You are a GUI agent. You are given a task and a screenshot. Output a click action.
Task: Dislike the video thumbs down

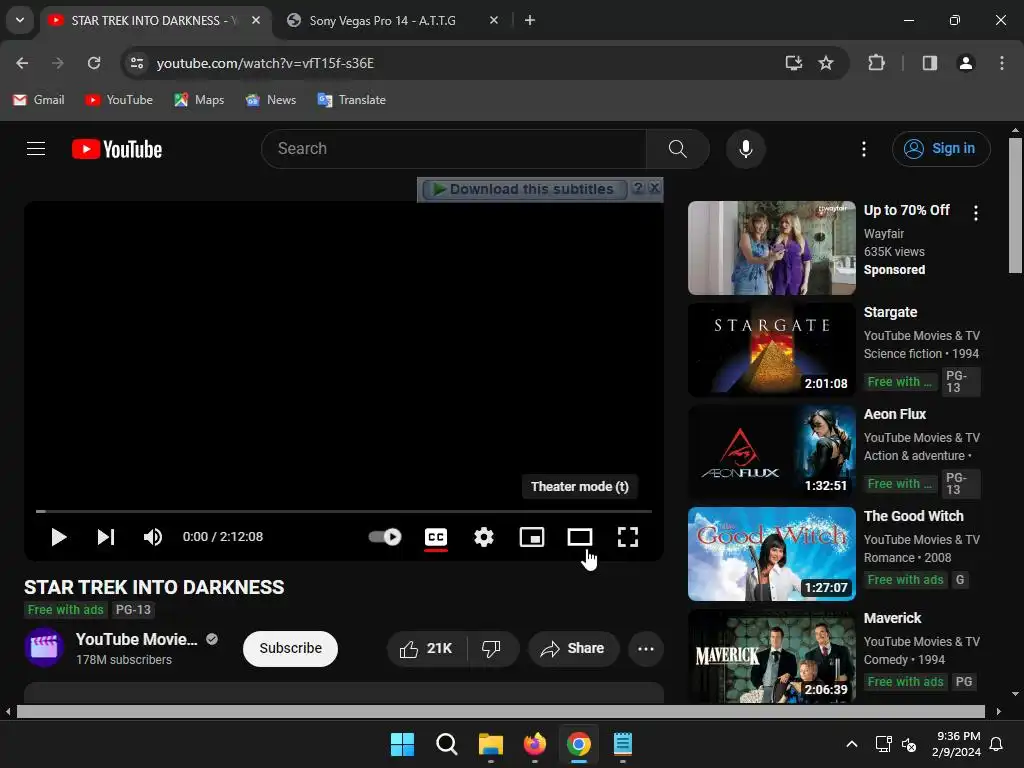tap(492, 648)
